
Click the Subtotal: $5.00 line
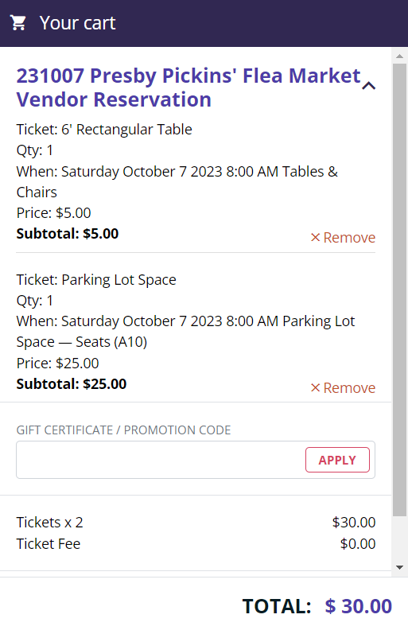click(x=67, y=233)
